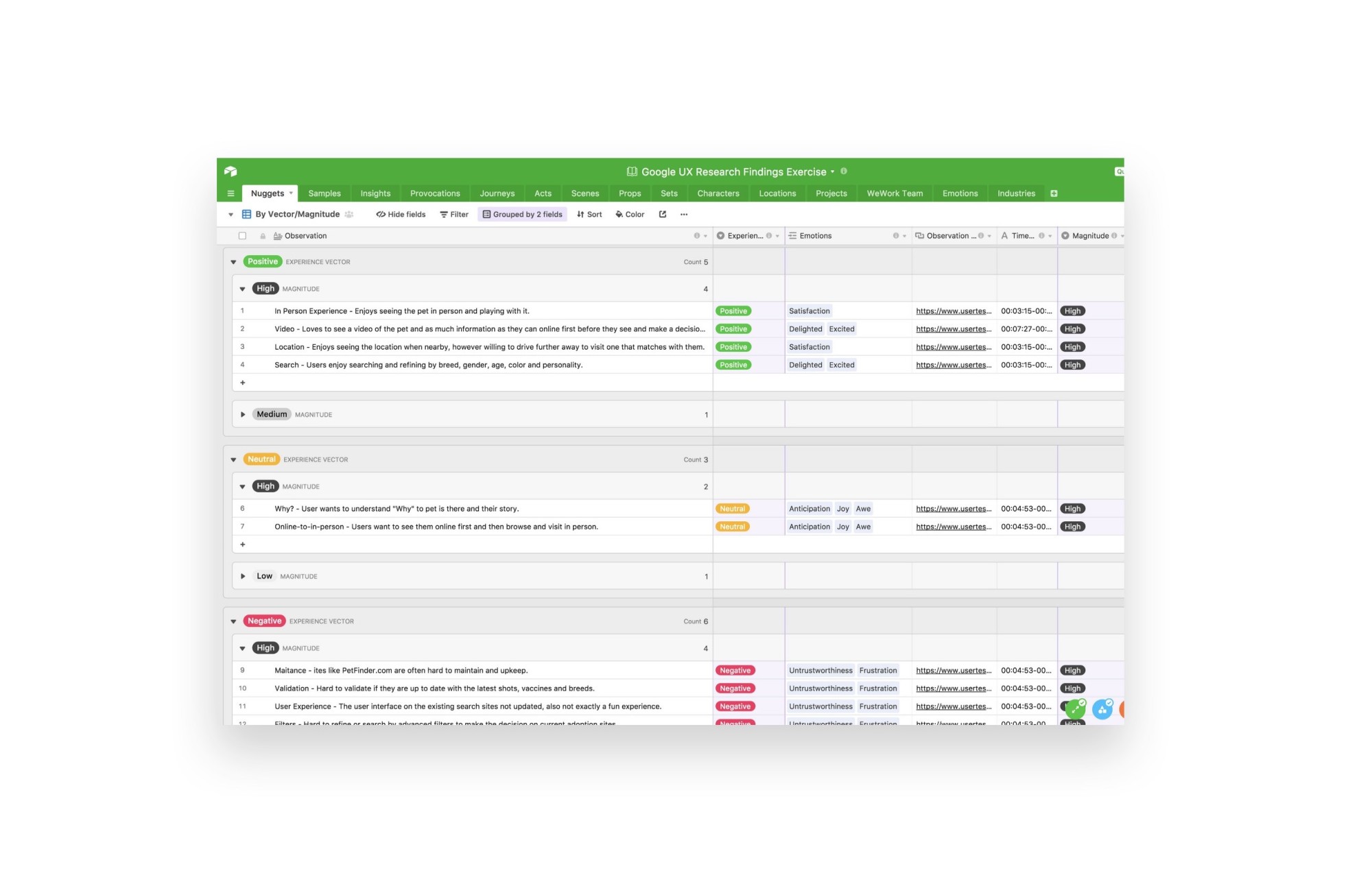Open the three-dot more options menu
The height and width of the screenshot is (884, 1372).
pyautogui.click(x=684, y=215)
